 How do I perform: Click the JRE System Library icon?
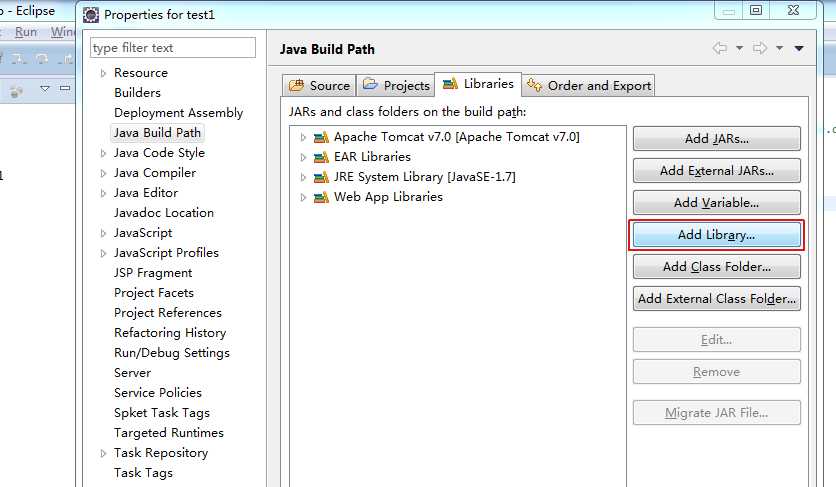click(x=321, y=177)
